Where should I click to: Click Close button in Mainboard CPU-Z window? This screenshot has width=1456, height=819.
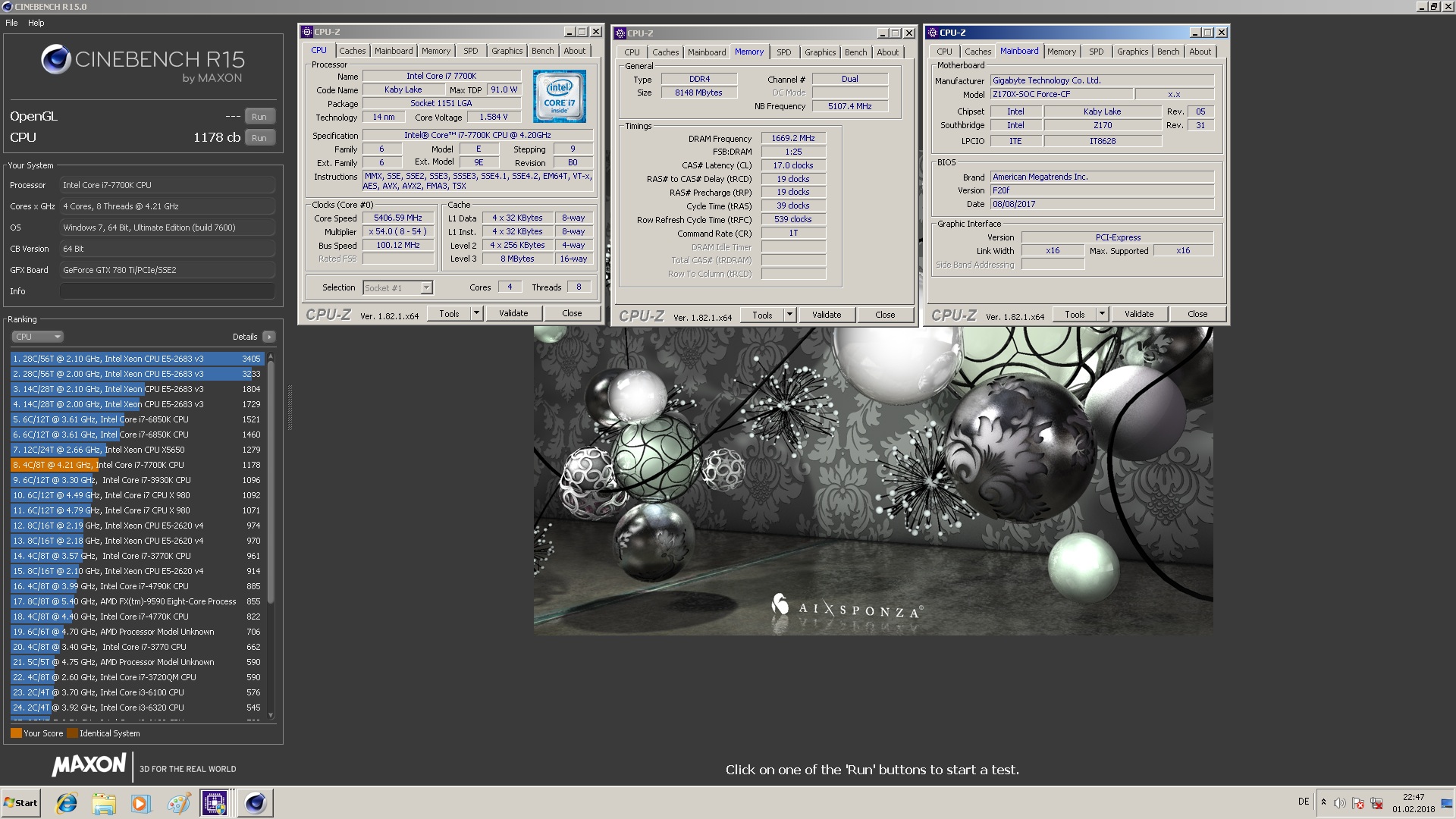click(x=1197, y=314)
